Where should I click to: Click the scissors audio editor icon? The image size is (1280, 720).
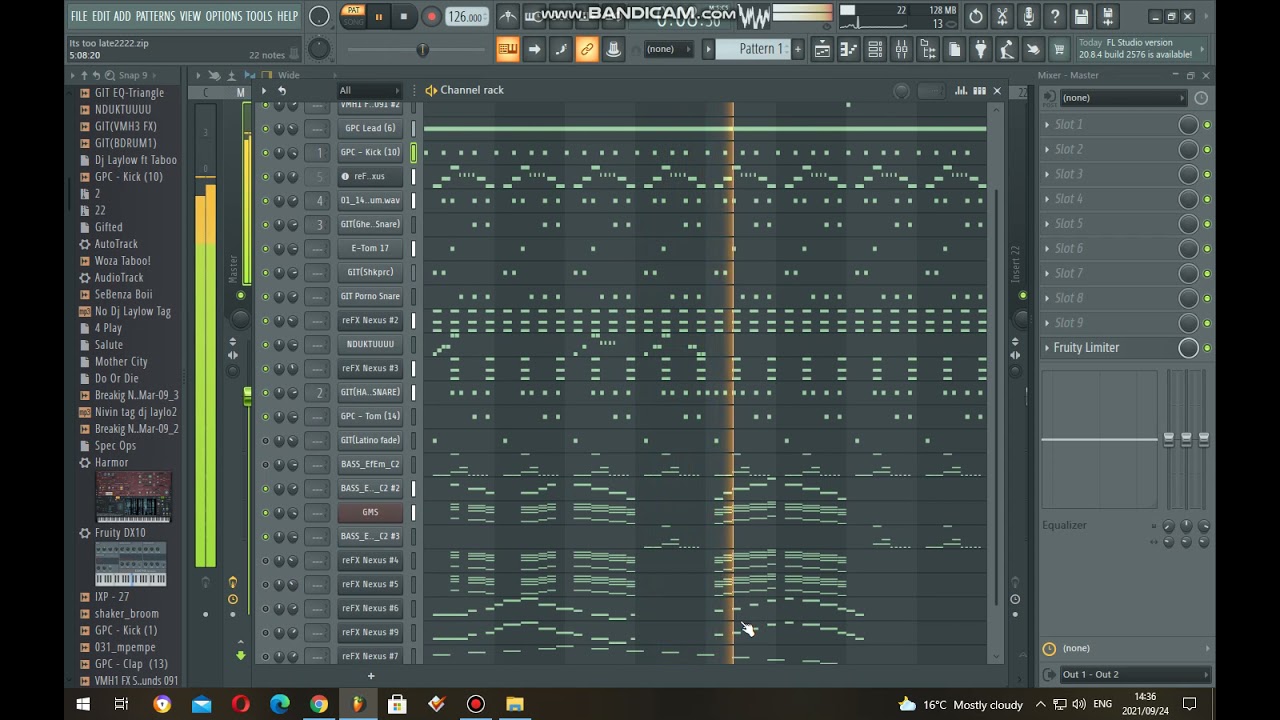coord(1002,17)
